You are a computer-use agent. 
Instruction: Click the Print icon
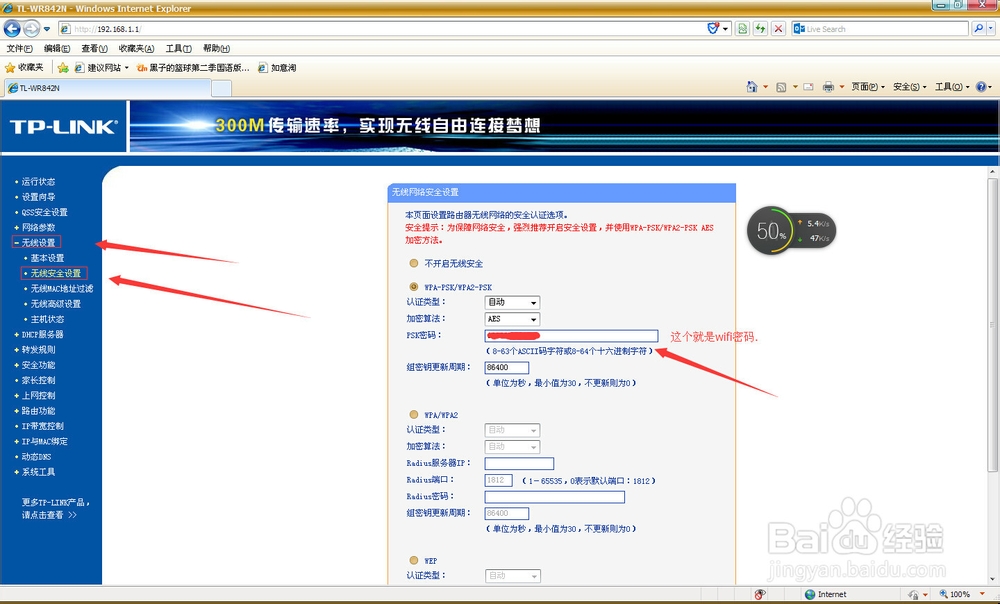point(828,87)
